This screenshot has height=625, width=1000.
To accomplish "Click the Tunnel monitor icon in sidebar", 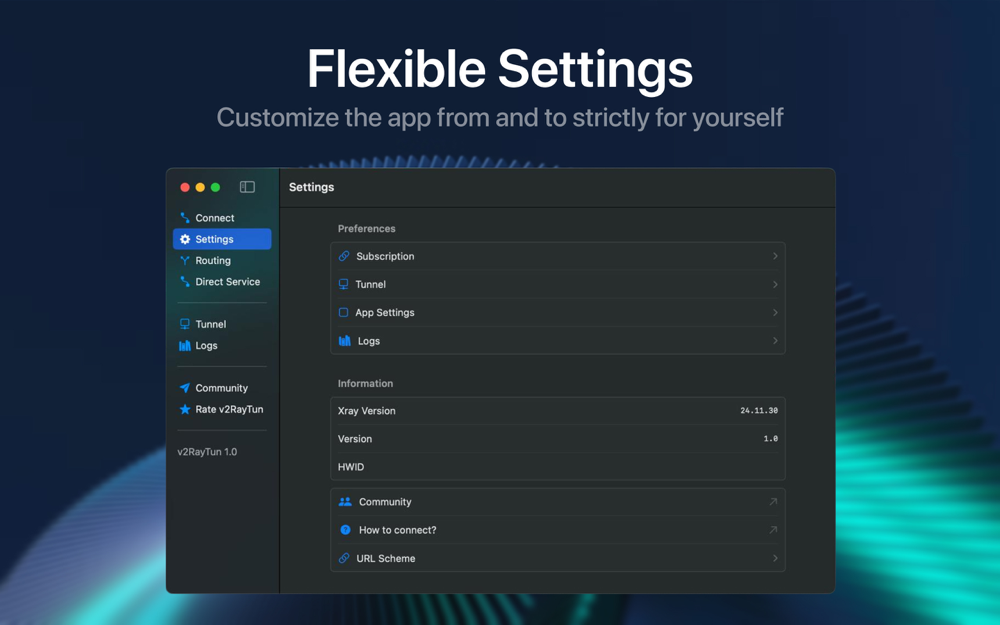I will [185, 324].
